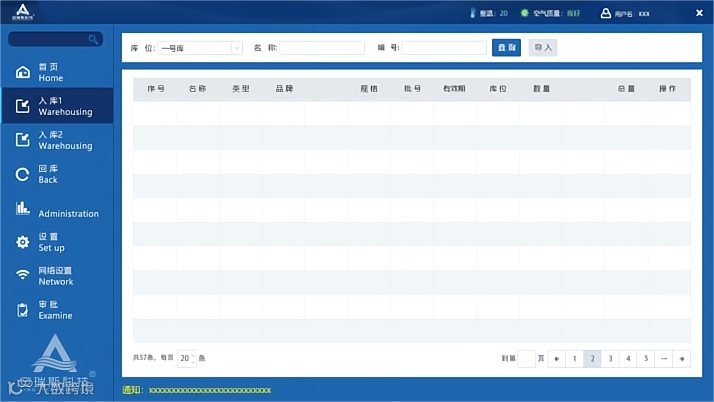Go to page 4
Image resolution: width=714 pixels, height=402 pixels.
[x=628, y=359]
